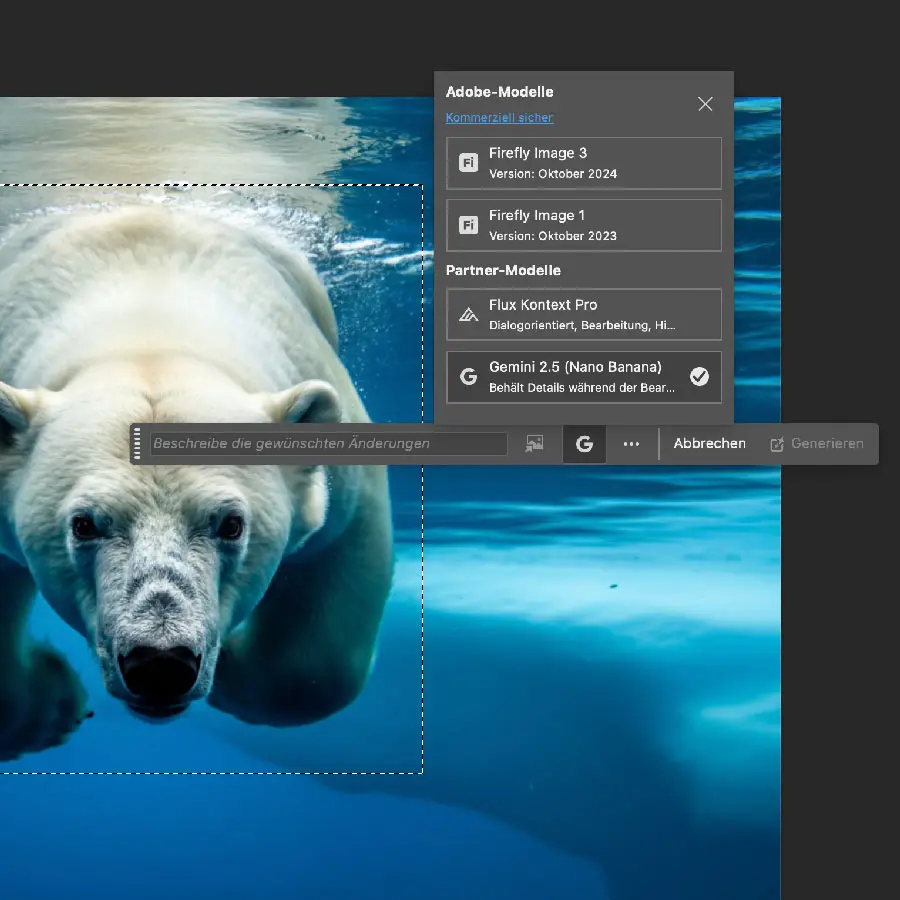Click the Firefly Image 1 'Fi' icon

pyautogui.click(x=468, y=225)
